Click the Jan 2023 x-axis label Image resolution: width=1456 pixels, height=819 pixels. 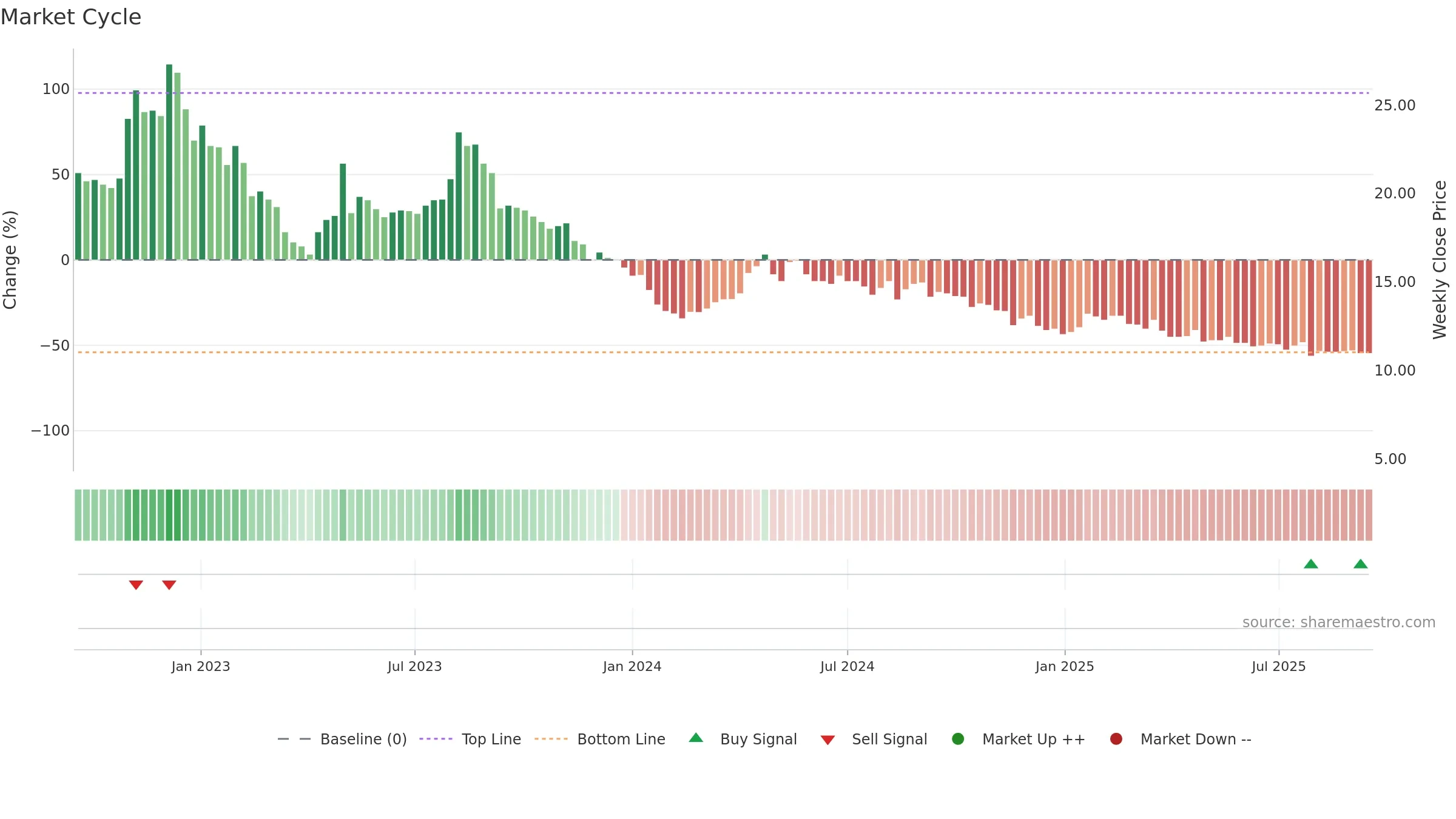201,667
